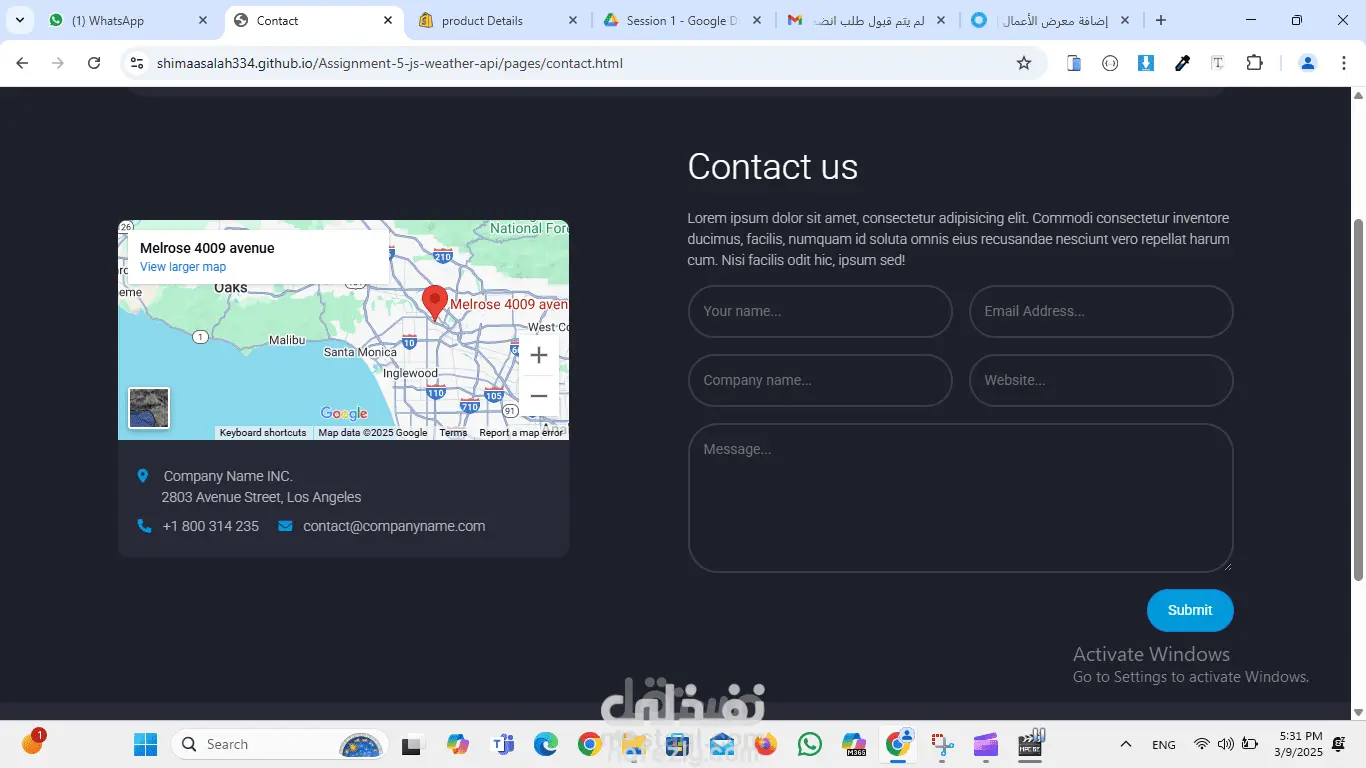The image size is (1366, 768).
Task: Click the red map pin marker
Action: click(434, 302)
